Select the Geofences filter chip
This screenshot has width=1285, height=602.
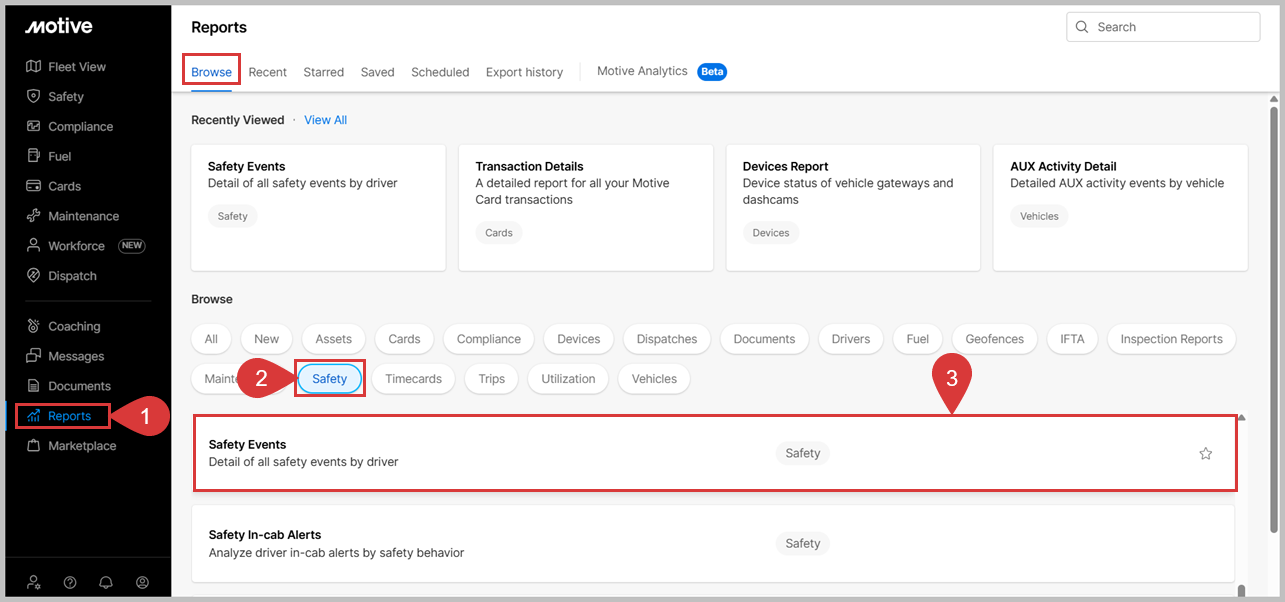pos(995,339)
